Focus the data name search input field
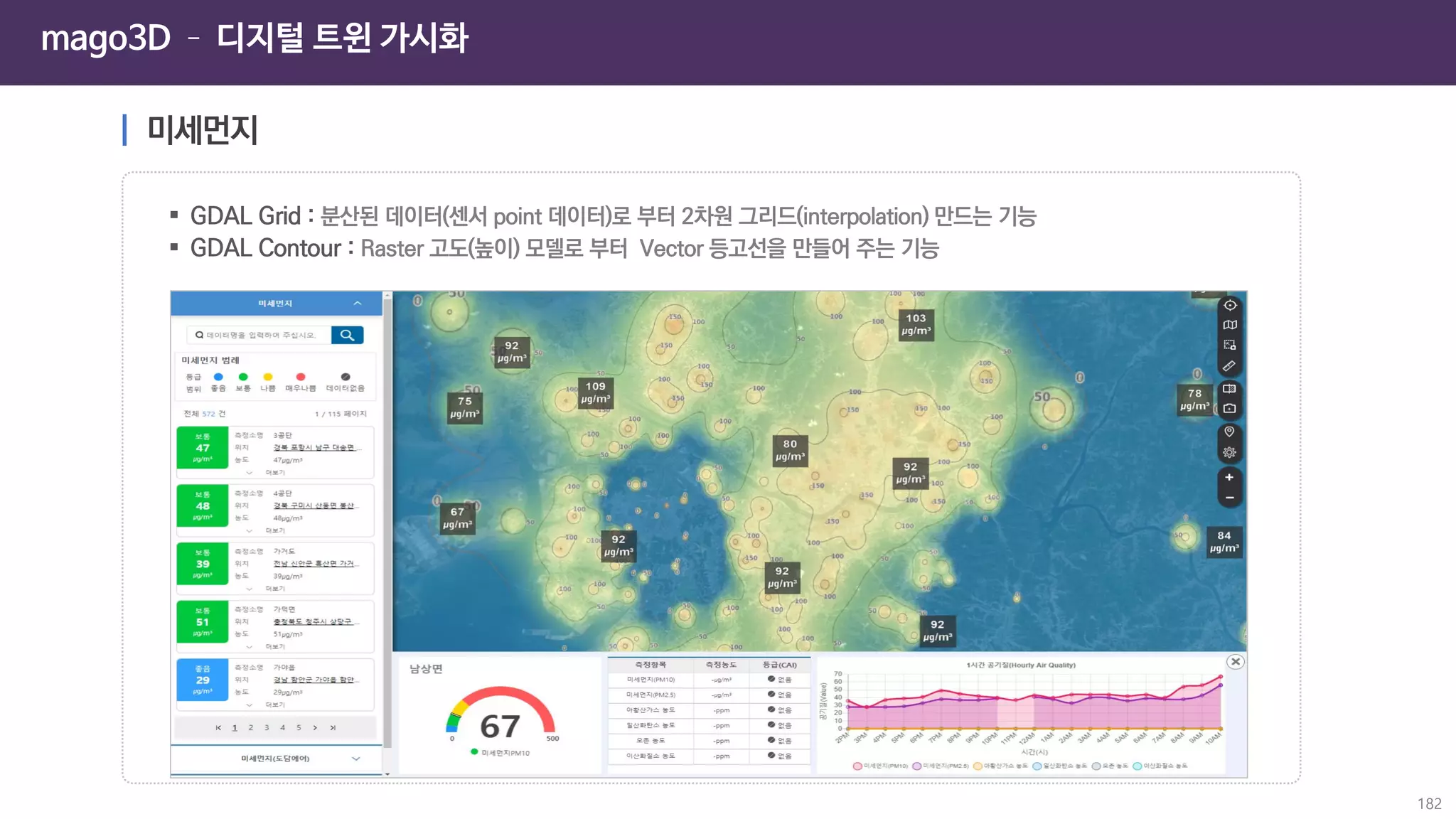Image resolution: width=1456 pixels, height=819 pixels. point(259,335)
